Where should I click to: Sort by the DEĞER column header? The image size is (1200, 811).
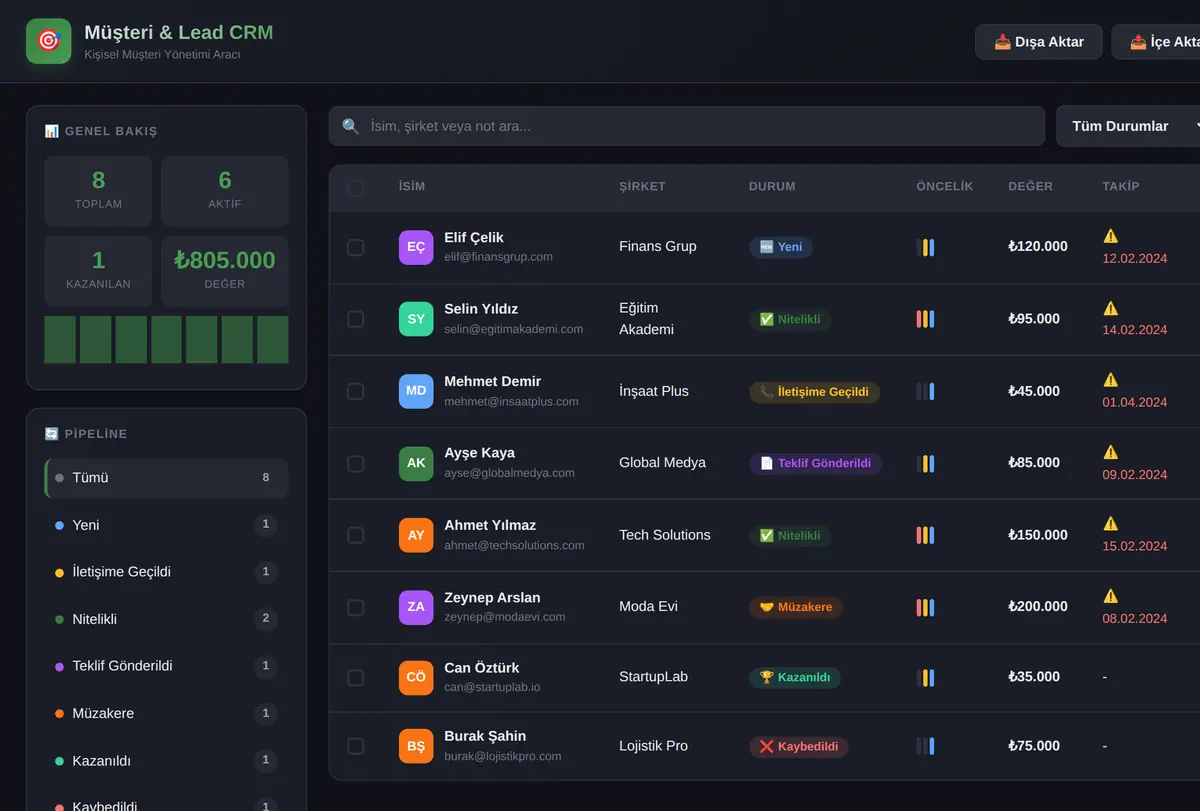click(x=1030, y=187)
